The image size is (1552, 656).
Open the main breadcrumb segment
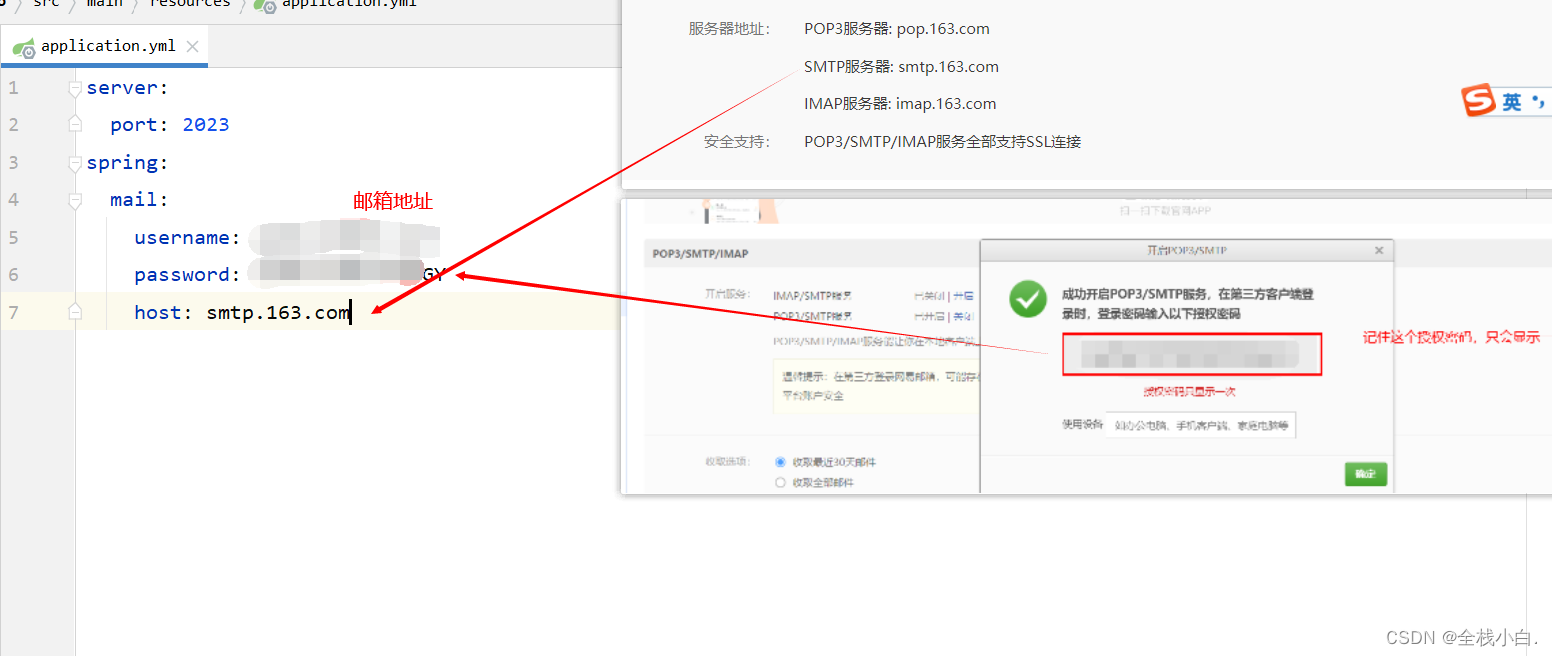[104, 4]
